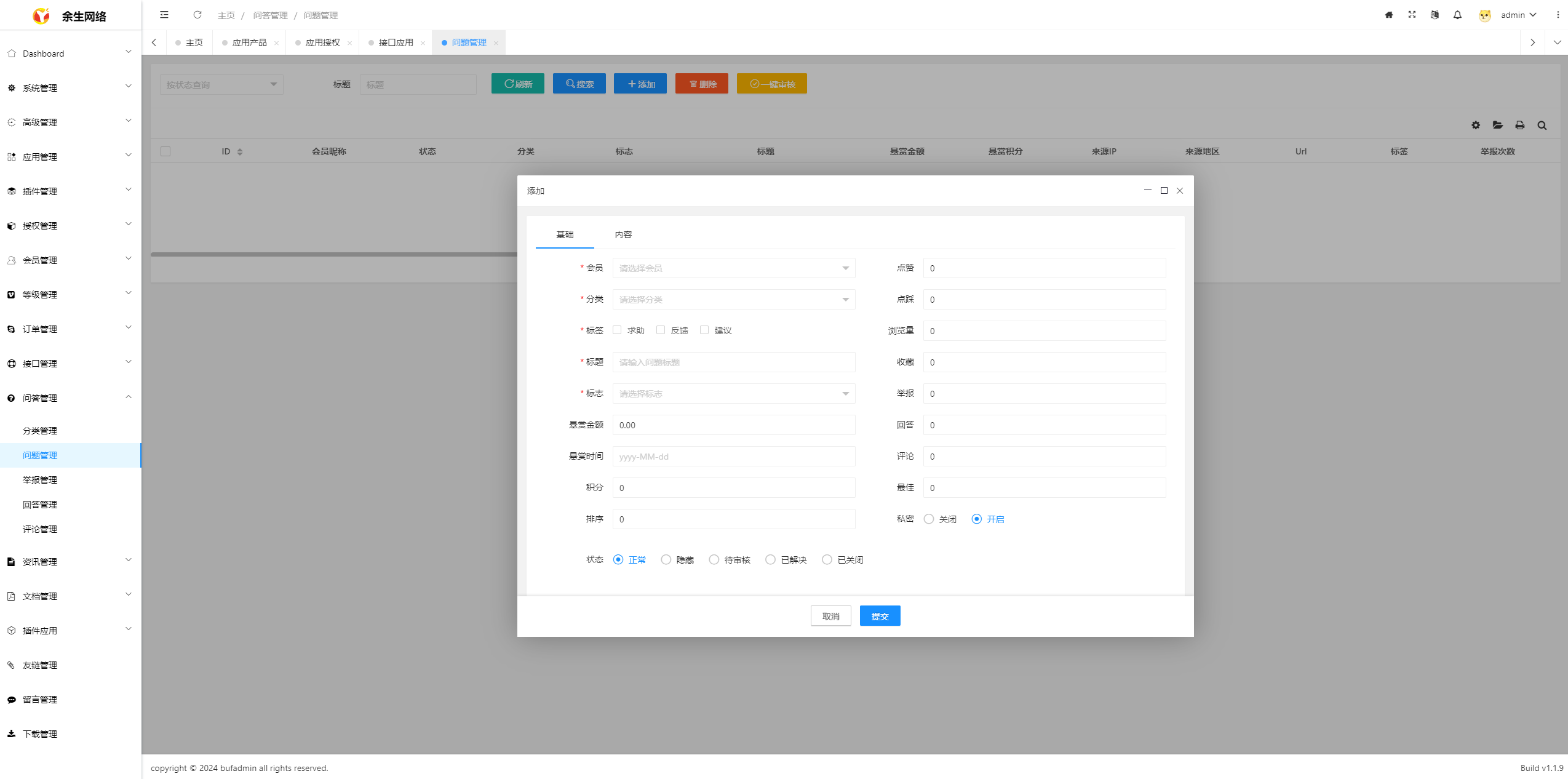Click the home icon in top bar
This screenshot has height=779, width=1568.
coord(1389,15)
